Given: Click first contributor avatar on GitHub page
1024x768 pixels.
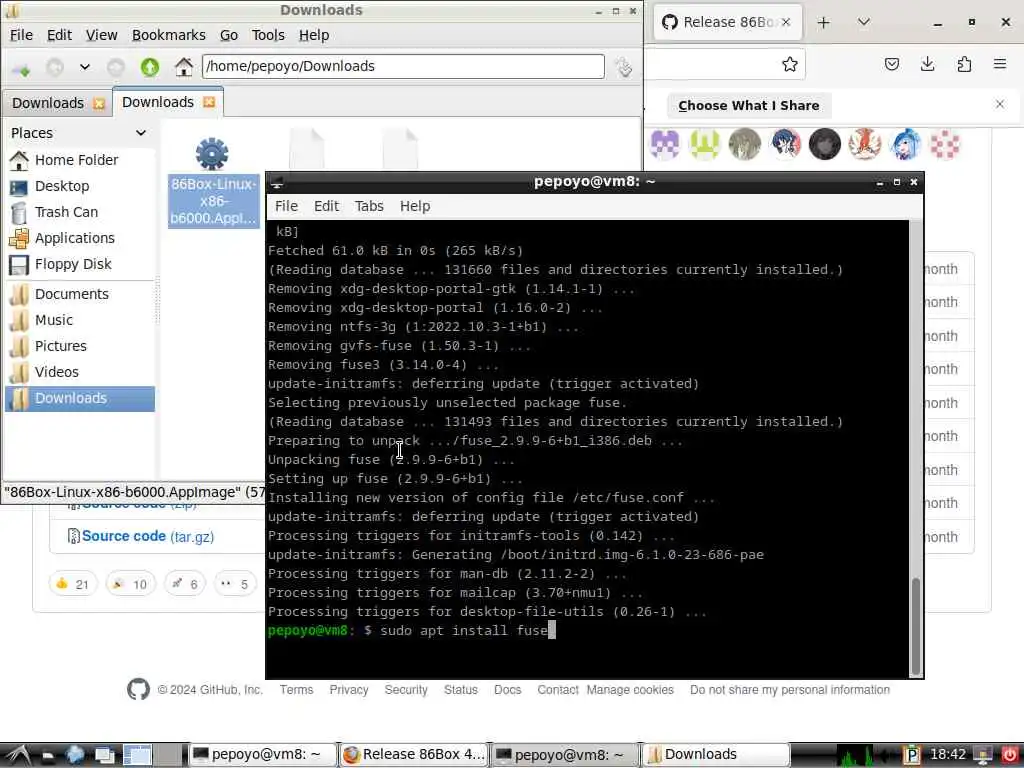Looking at the screenshot, I should point(665,144).
